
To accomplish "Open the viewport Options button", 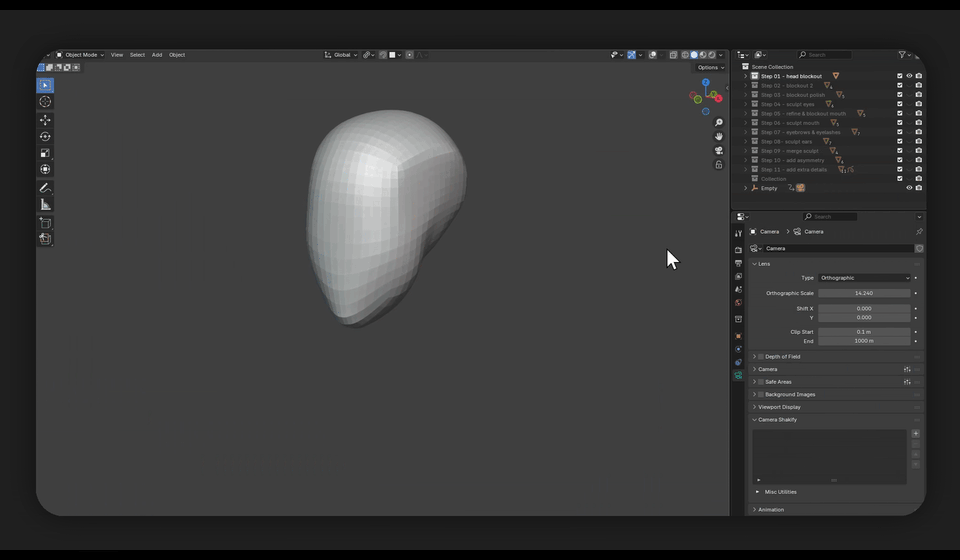I will tap(709, 67).
